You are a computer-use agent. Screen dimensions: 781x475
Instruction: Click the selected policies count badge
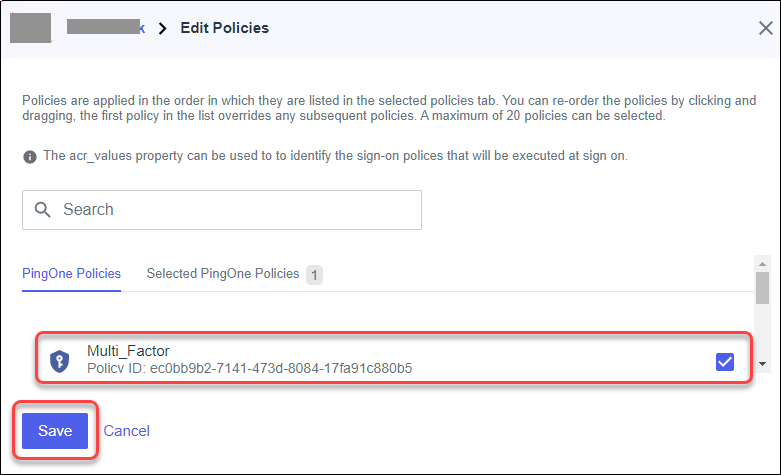pos(313,274)
